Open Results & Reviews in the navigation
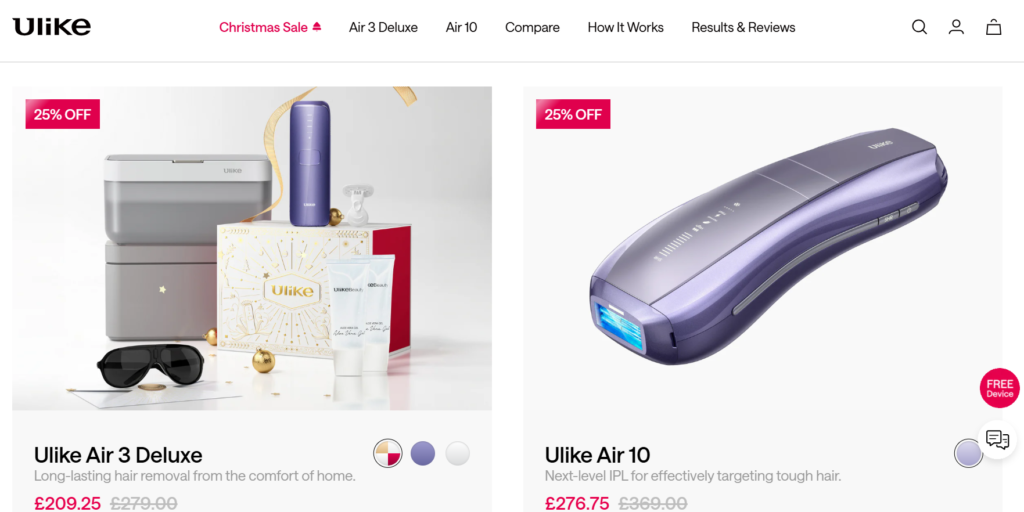Screen dimensions: 1024x512 coord(743,27)
